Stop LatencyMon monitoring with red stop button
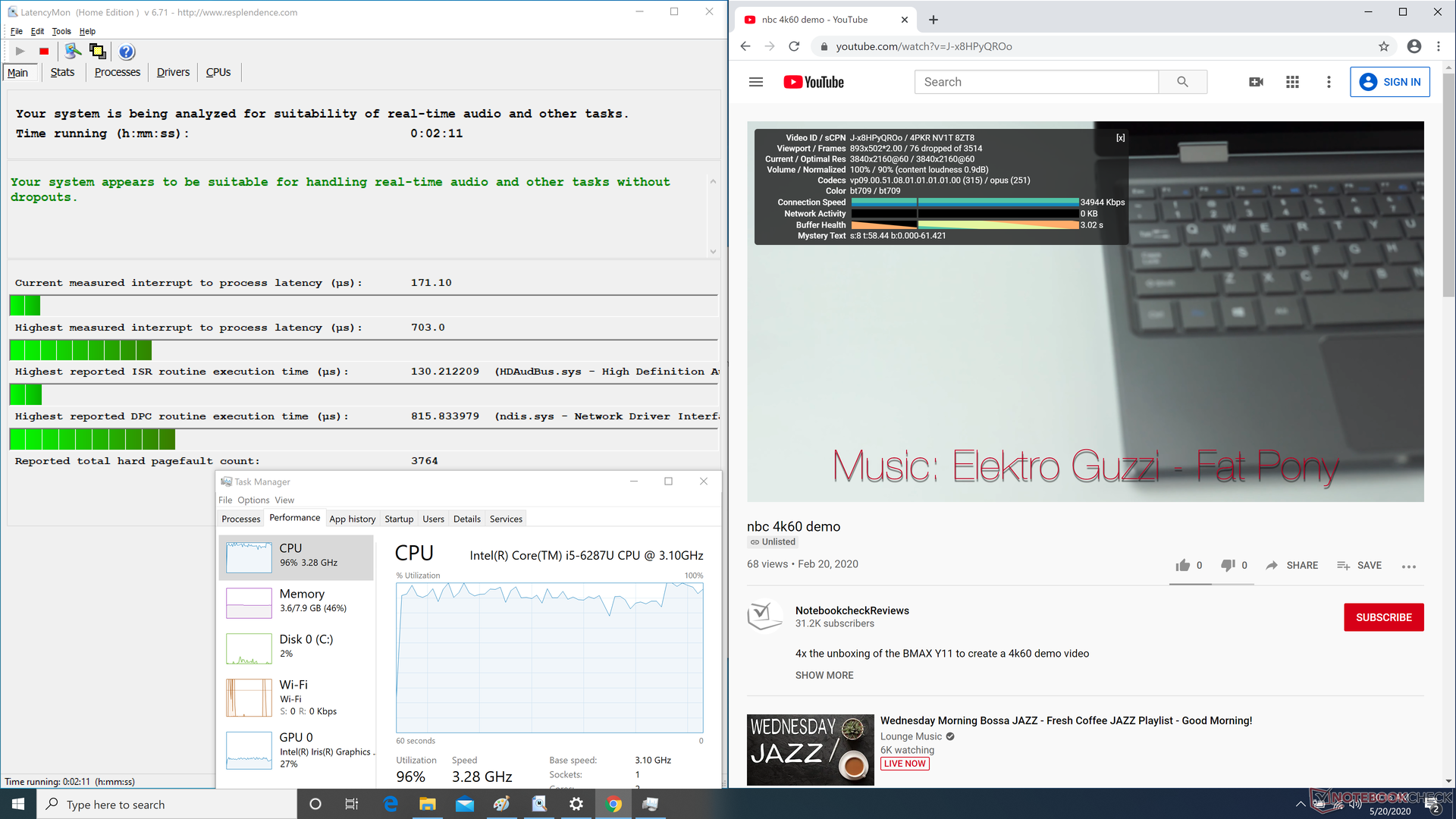 (x=44, y=52)
